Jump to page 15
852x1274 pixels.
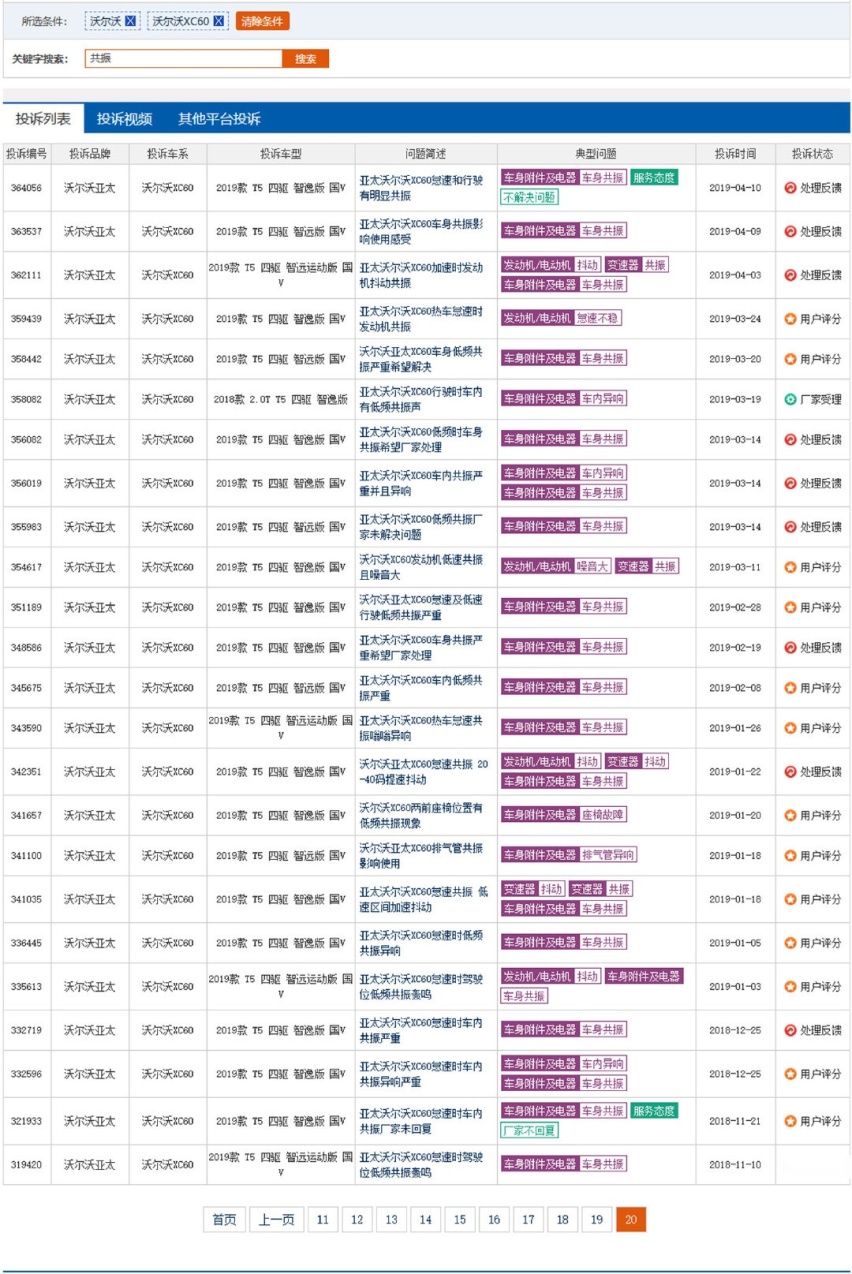click(459, 1219)
